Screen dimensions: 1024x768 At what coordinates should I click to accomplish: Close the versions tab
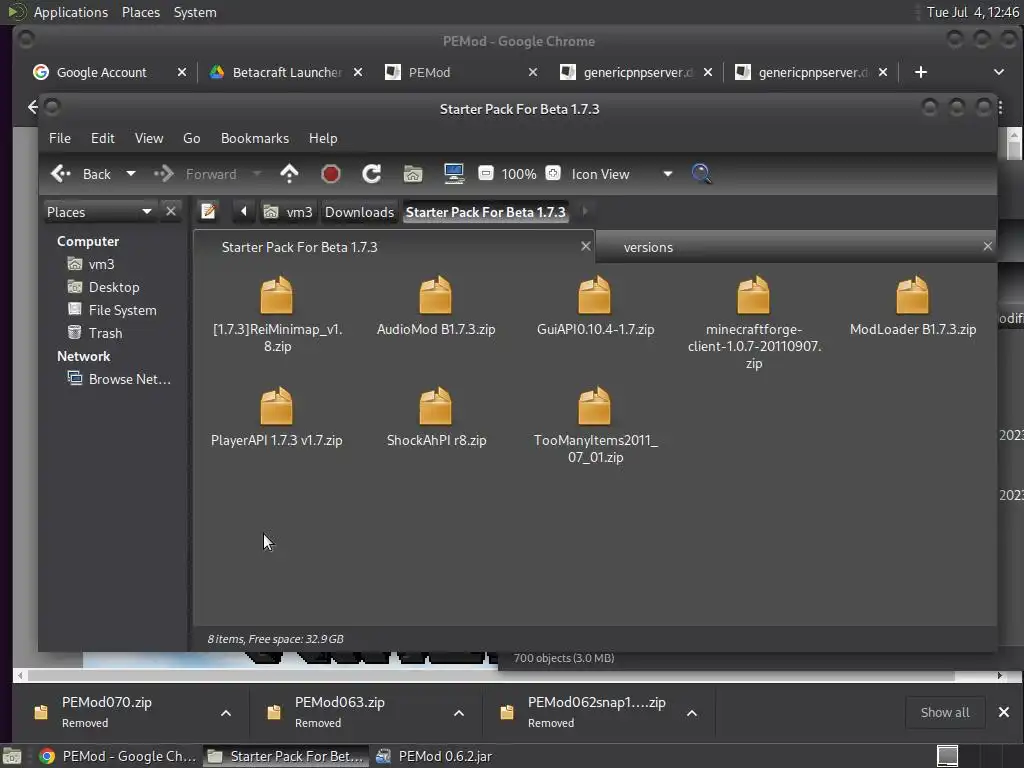(x=987, y=246)
